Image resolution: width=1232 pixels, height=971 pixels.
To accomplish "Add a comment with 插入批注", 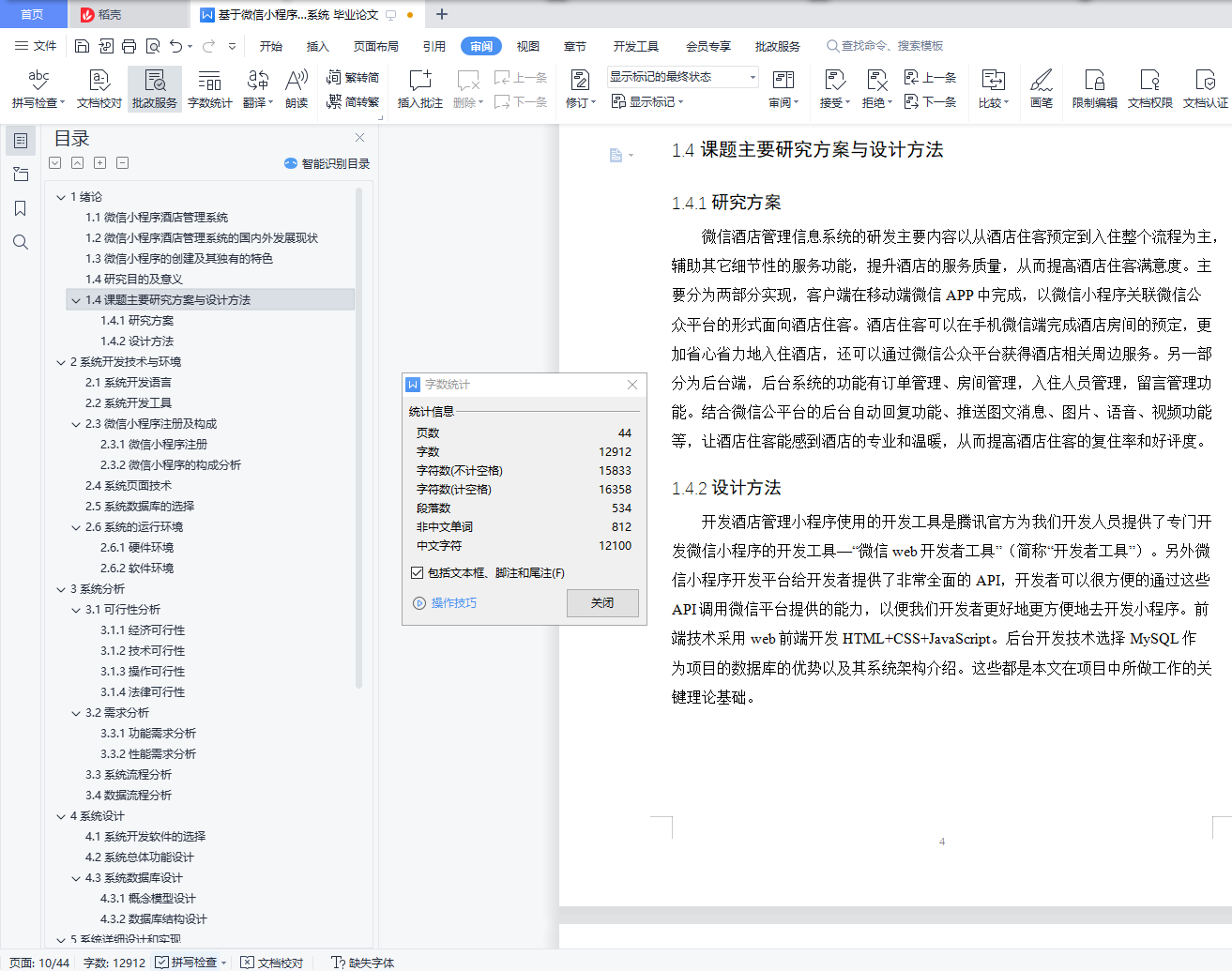I will (420, 89).
